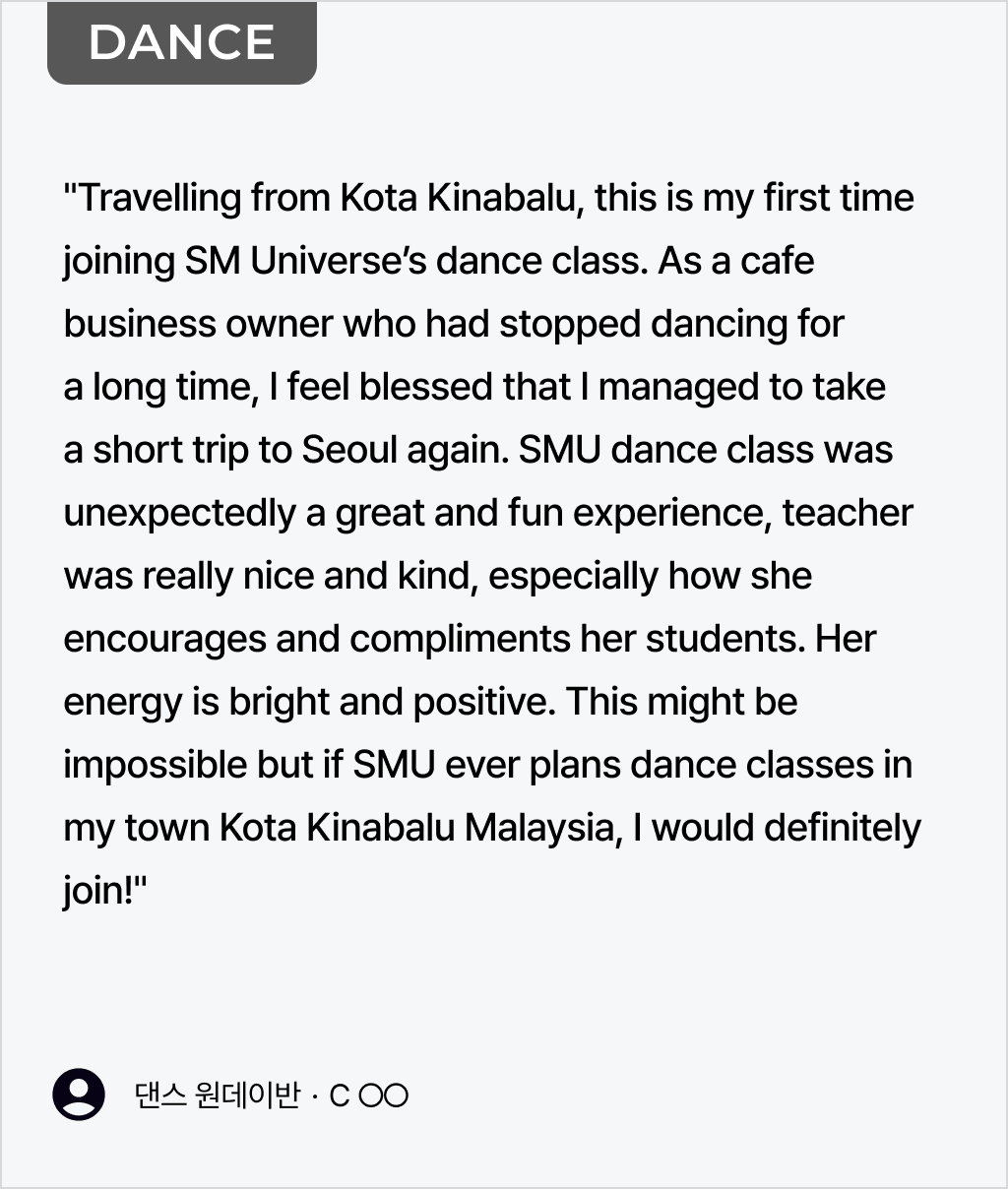The width and height of the screenshot is (1008, 1189).
Task: Click the reviewer profile avatar icon
Action: [x=79, y=1095]
